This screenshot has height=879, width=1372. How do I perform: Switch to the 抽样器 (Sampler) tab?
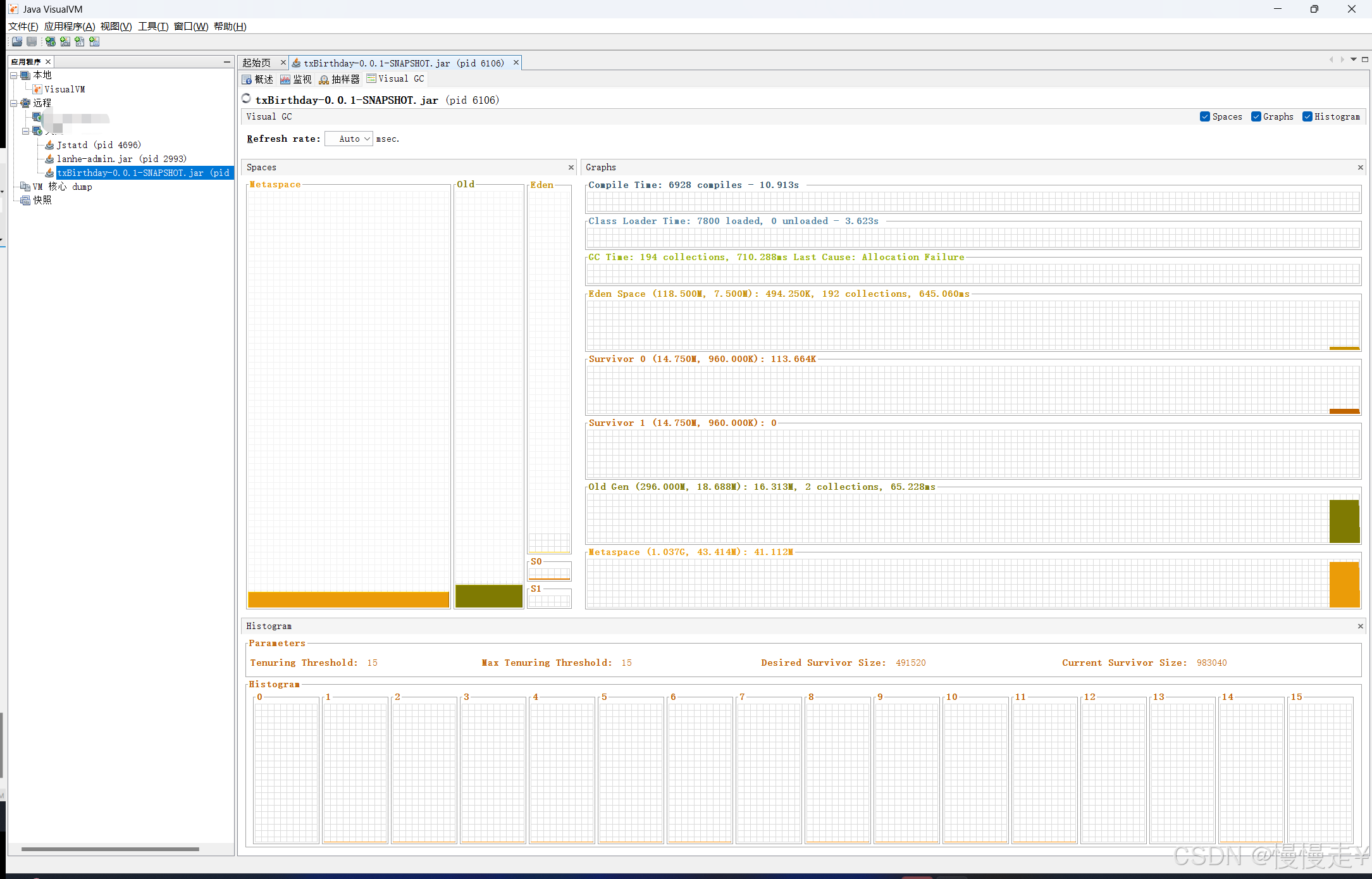pyautogui.click(x=340, y=79)
